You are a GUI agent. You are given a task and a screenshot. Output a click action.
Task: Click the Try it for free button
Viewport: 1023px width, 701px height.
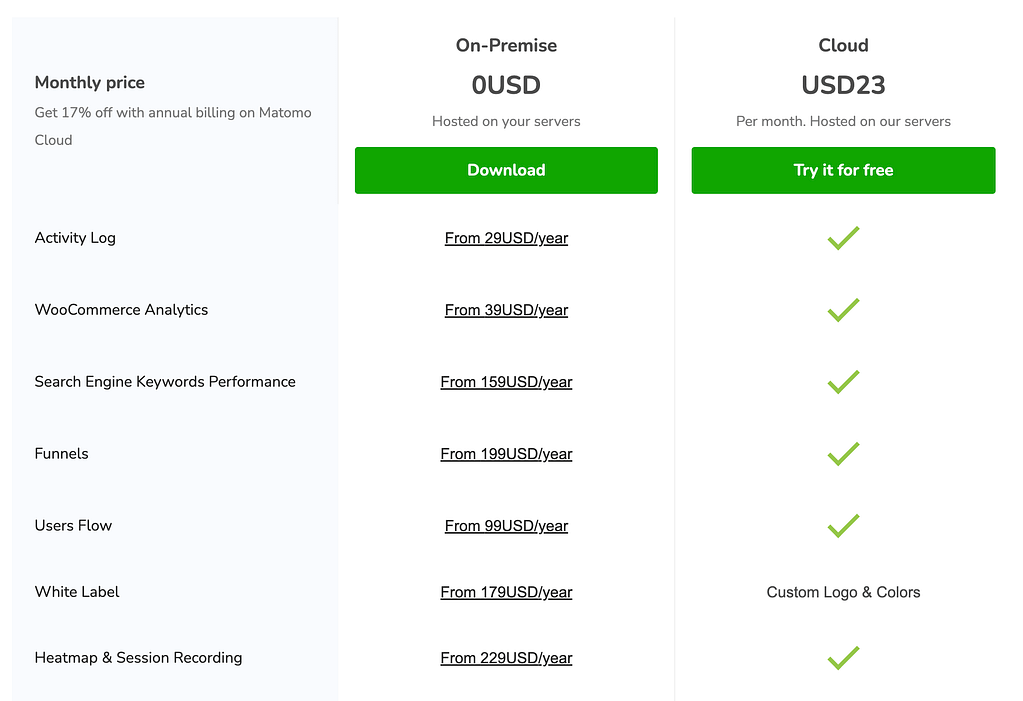pyautogui.click(x=842, y=170)
